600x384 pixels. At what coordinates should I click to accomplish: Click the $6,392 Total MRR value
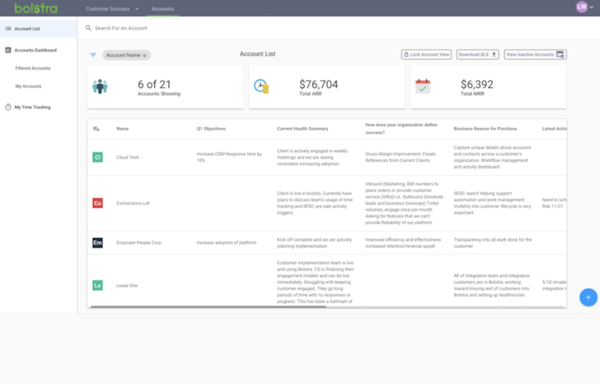tap(477, 84)
